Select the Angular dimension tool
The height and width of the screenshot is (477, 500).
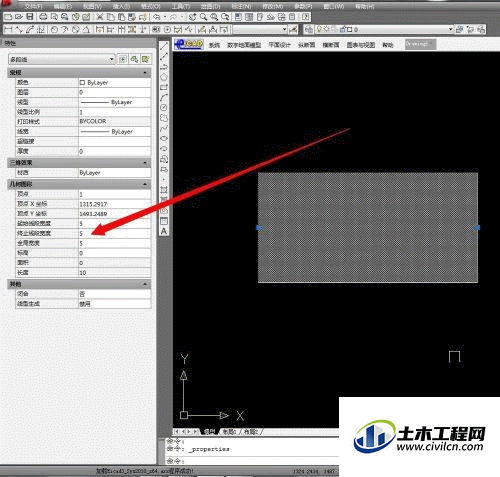[x=86, y=30]
